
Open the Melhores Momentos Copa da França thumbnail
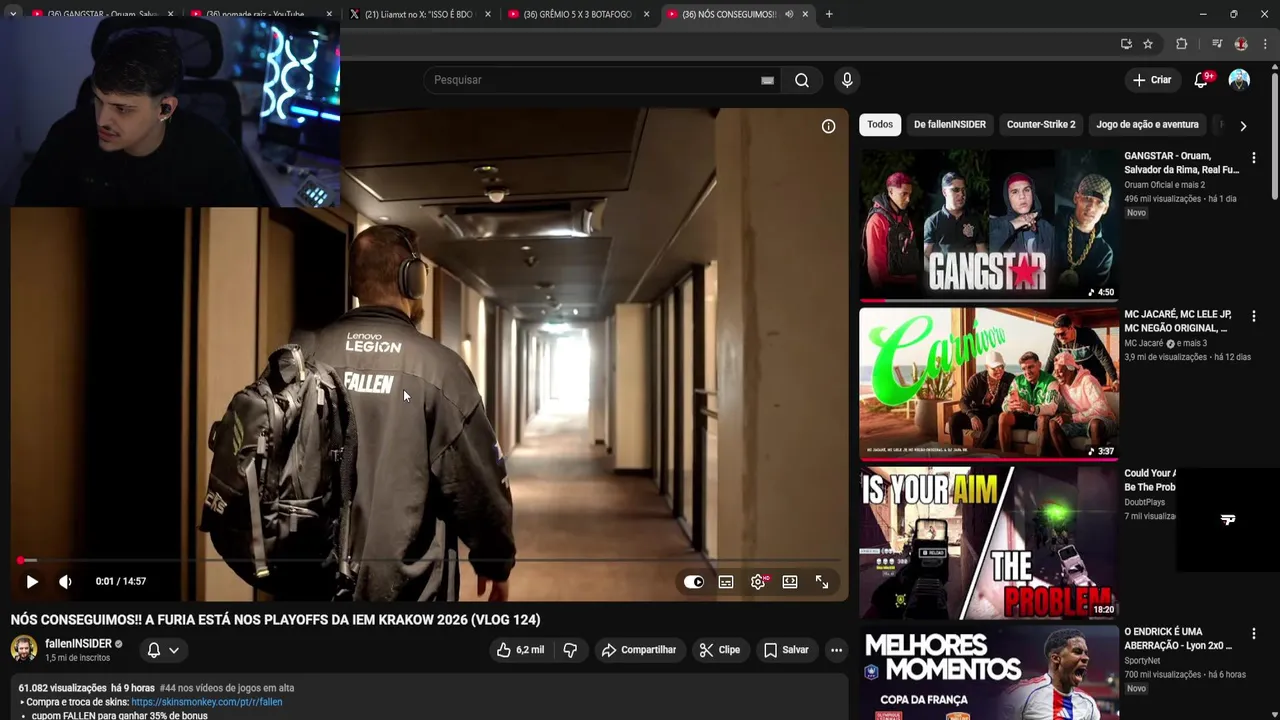click(989, 672)
